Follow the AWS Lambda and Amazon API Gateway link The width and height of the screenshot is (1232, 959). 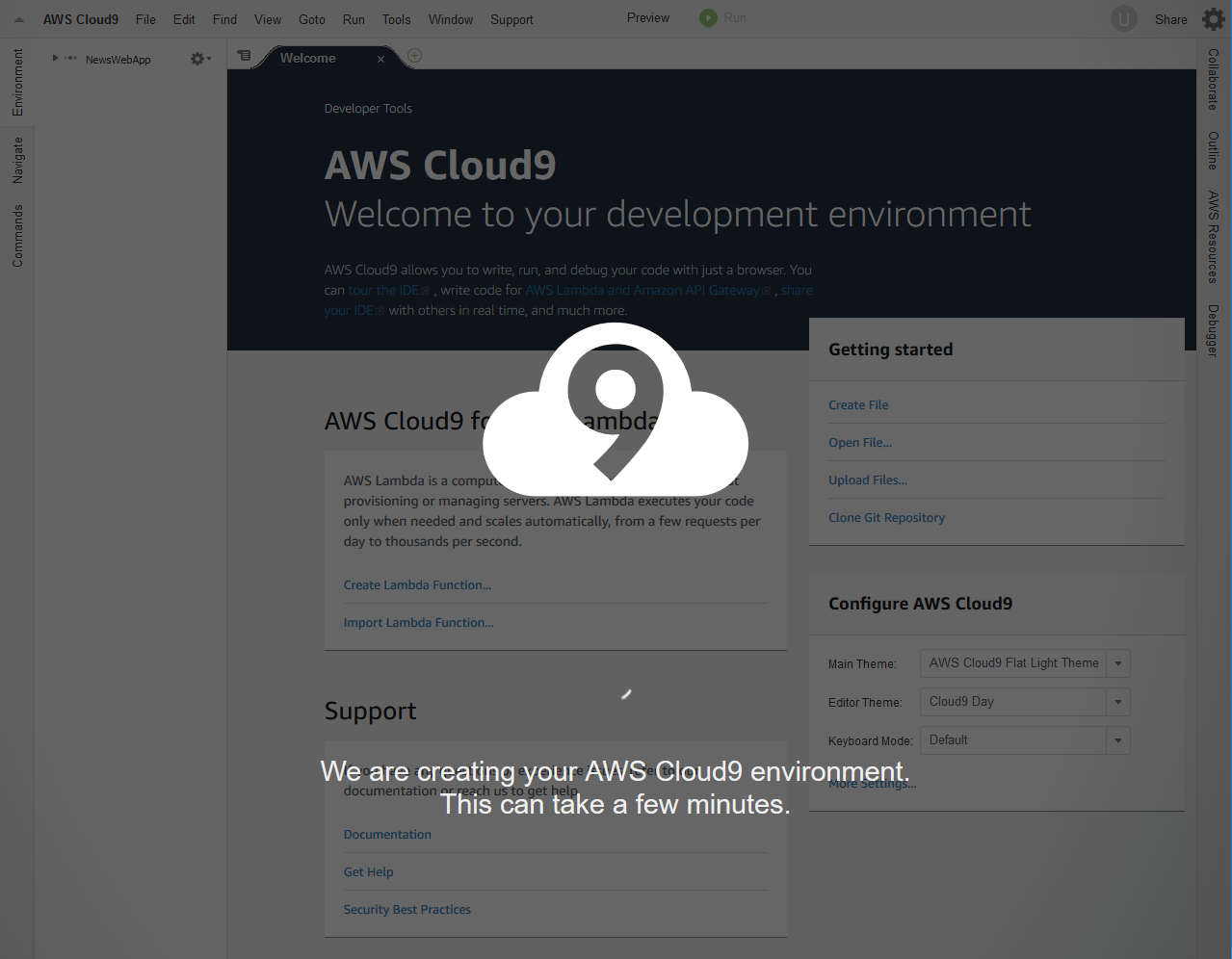648,290
